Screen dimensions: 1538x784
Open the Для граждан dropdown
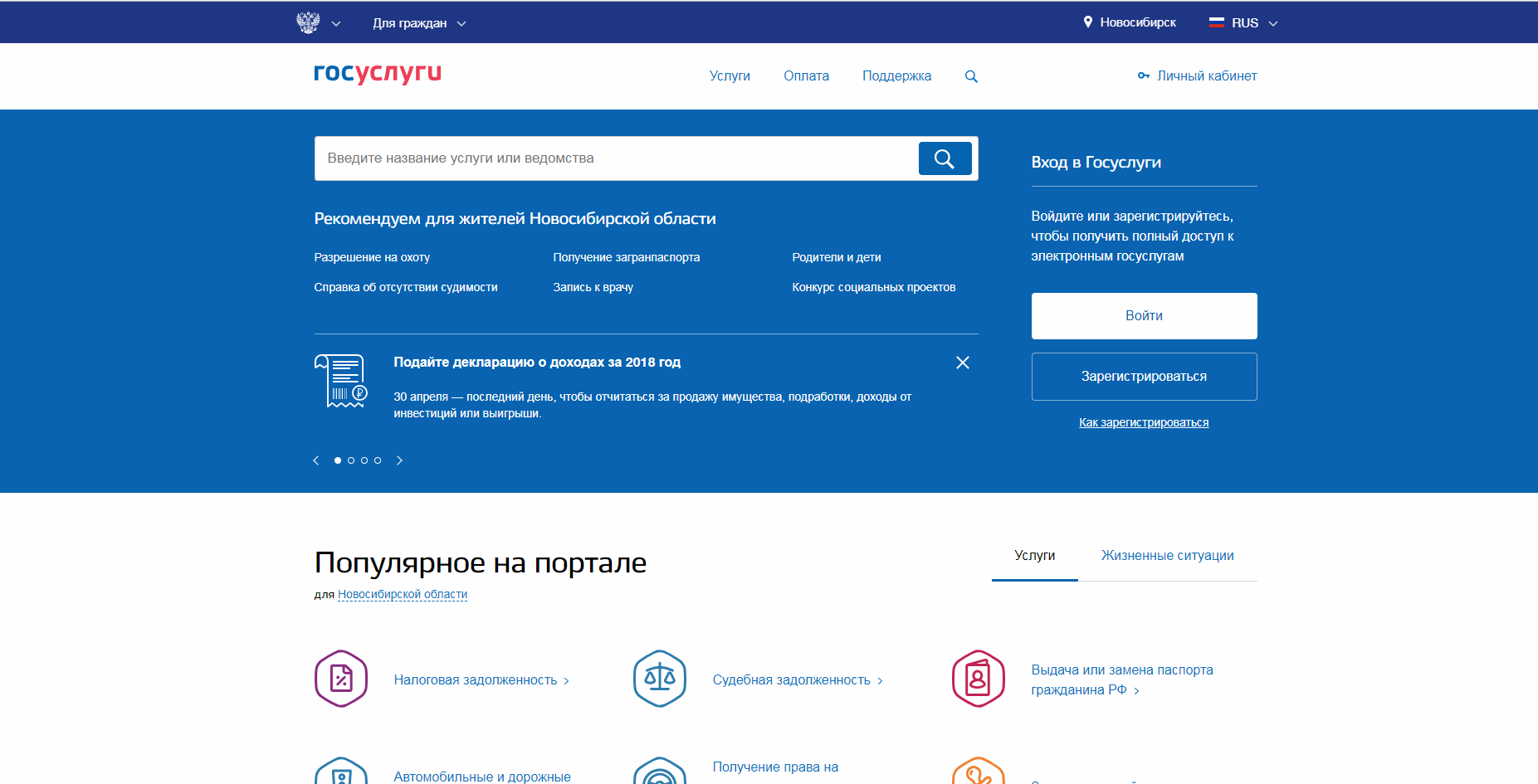[419, 23]
